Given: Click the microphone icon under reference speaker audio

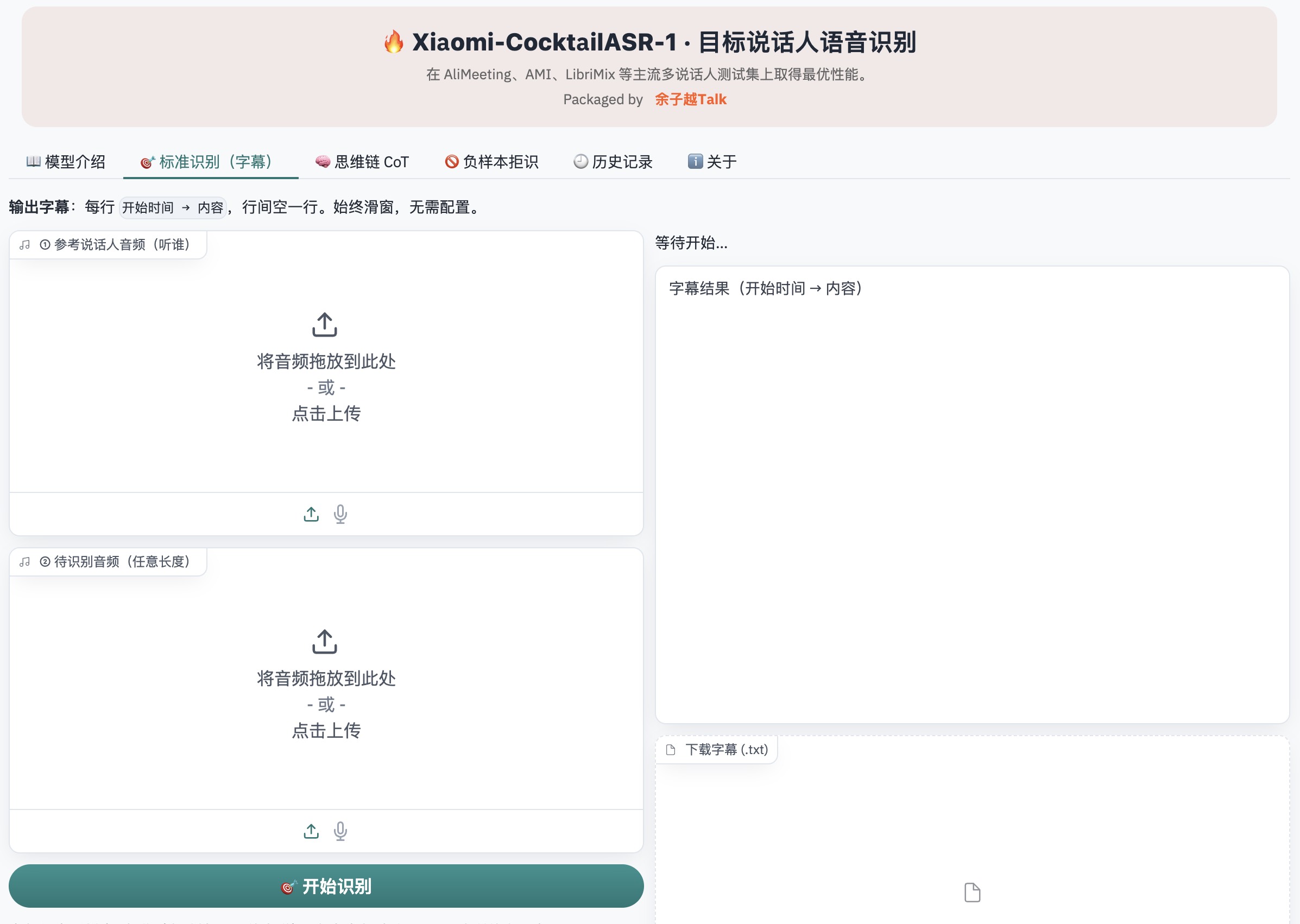Looking at the screenshot, I should [340, 514].
